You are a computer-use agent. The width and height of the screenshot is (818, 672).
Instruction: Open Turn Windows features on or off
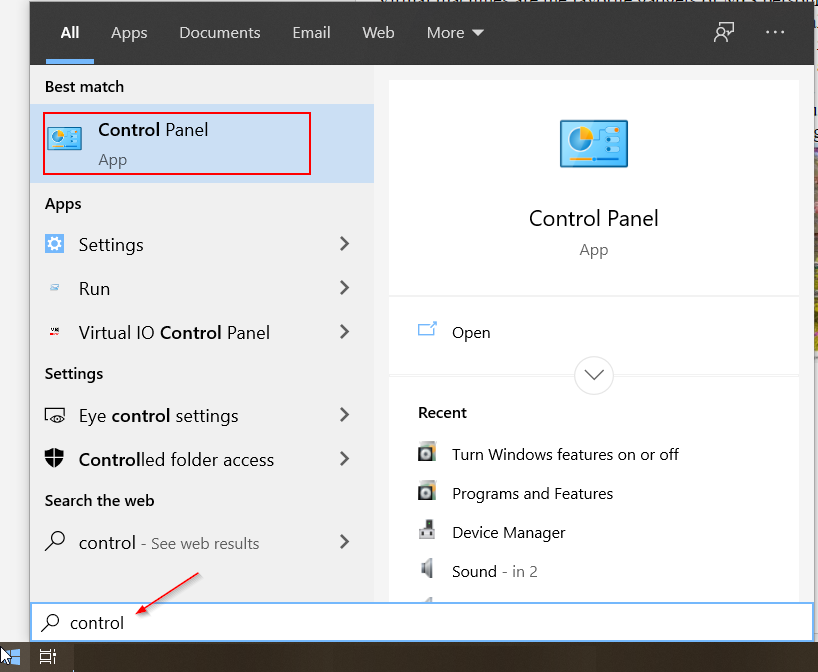[565, 454]
